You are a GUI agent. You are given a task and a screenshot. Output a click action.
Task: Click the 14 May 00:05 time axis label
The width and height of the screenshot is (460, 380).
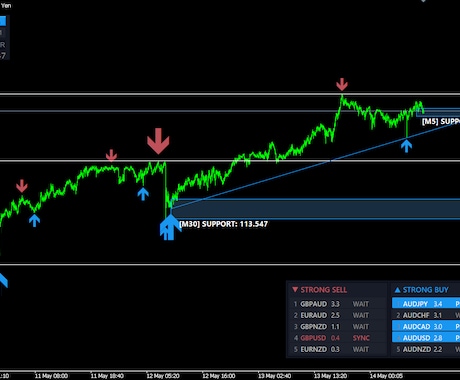coord(386,376)
